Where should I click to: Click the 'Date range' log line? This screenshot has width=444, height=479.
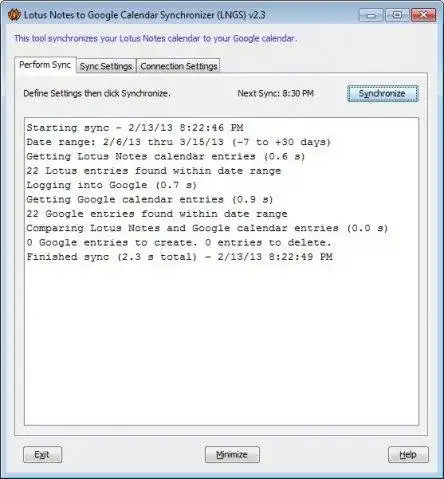click(x=179, y=142)
